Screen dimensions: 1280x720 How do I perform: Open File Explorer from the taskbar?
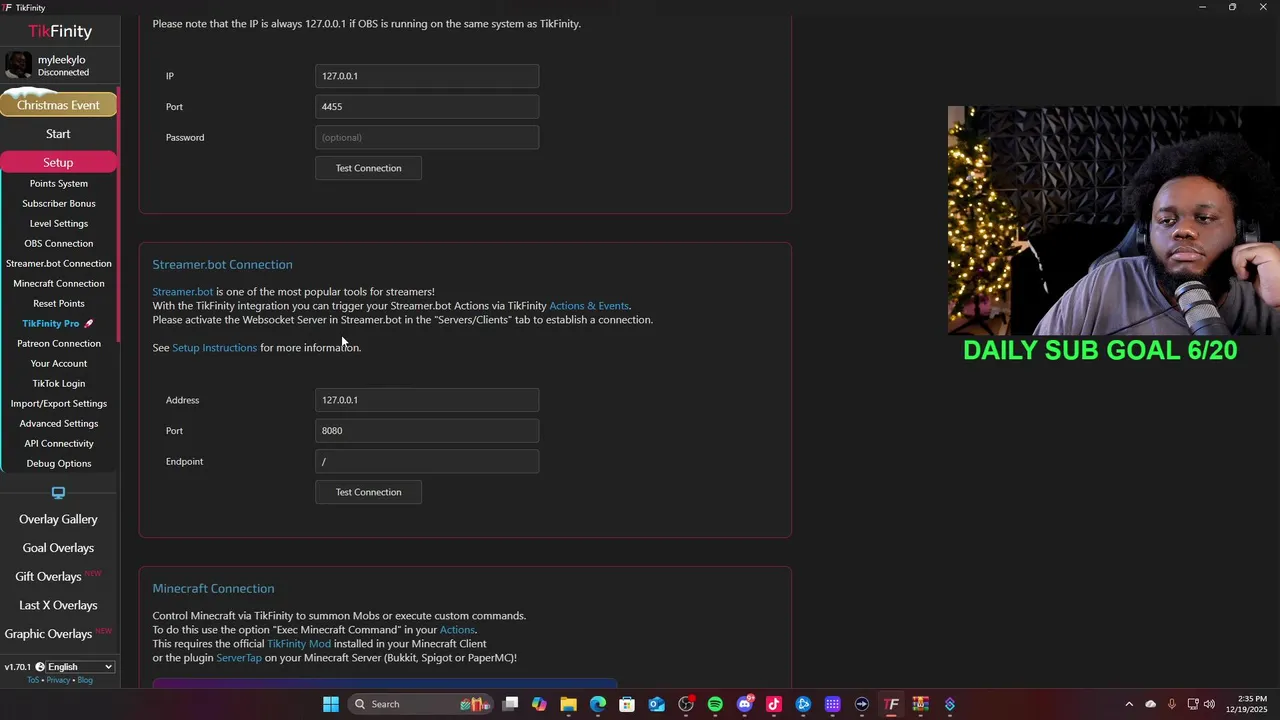coord(568,704)
